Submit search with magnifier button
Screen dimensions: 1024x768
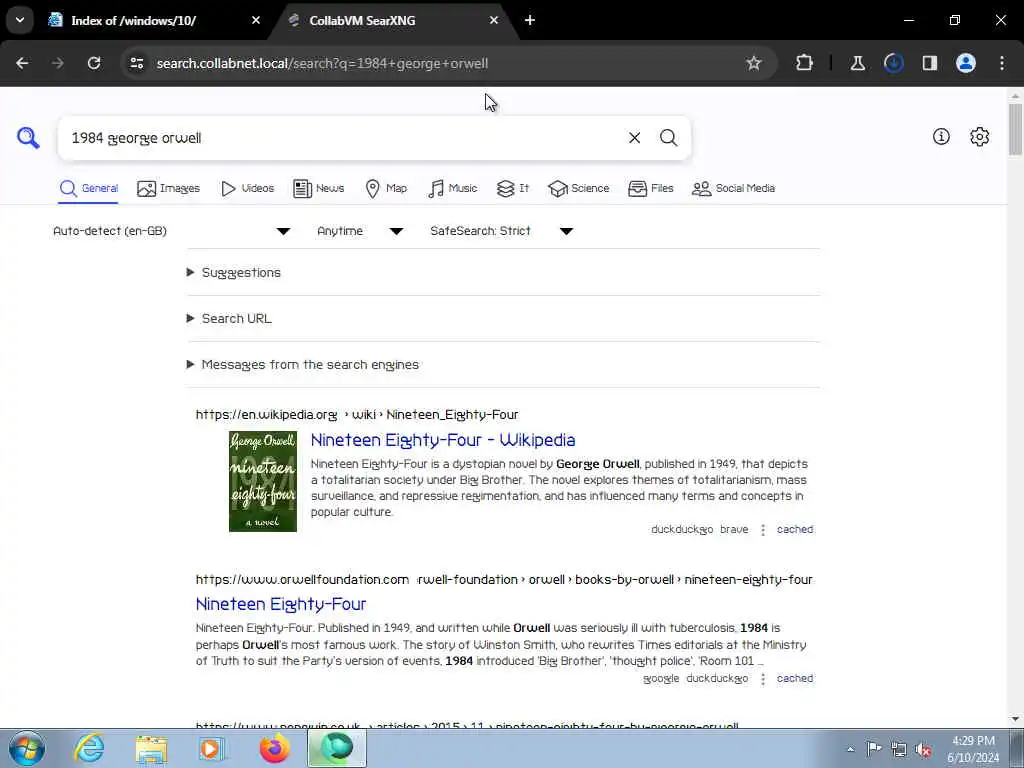click(668, 138)
